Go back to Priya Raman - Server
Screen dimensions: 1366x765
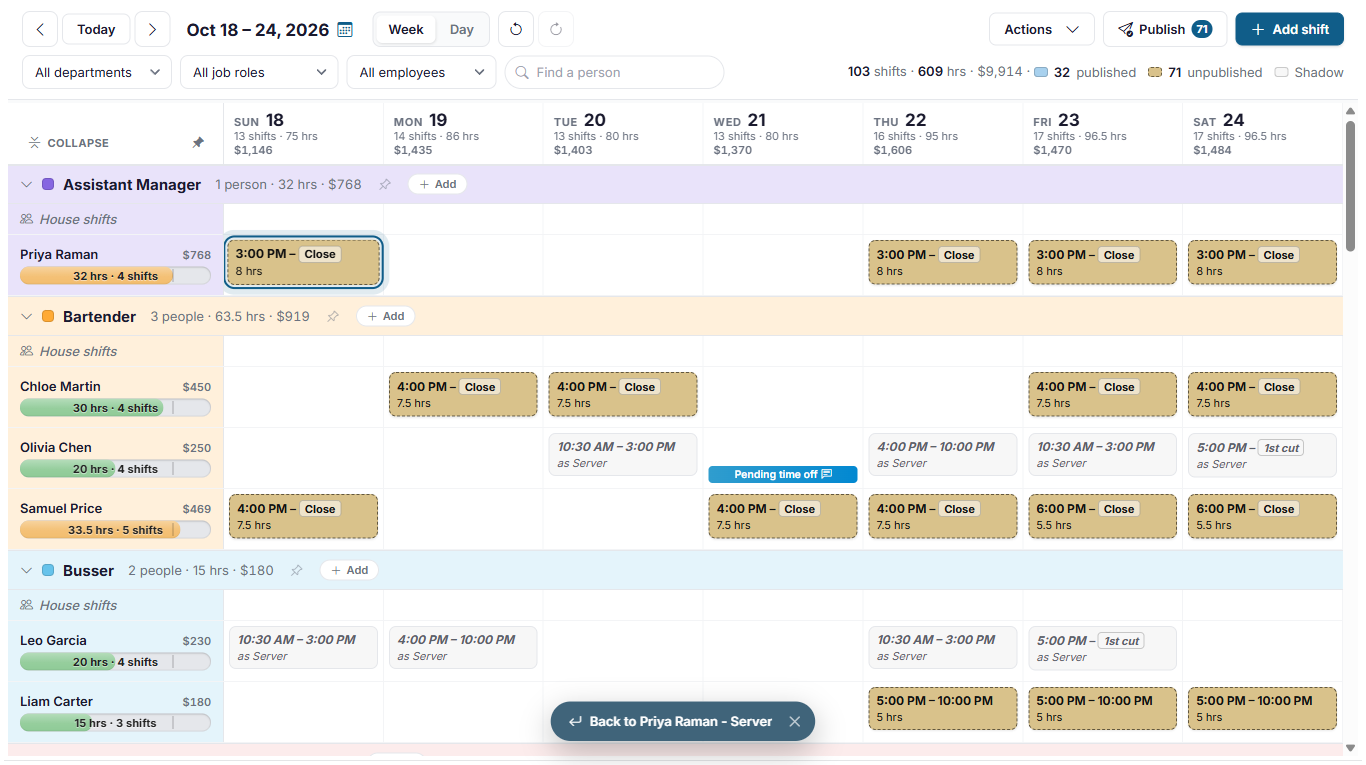pos(670,721)
